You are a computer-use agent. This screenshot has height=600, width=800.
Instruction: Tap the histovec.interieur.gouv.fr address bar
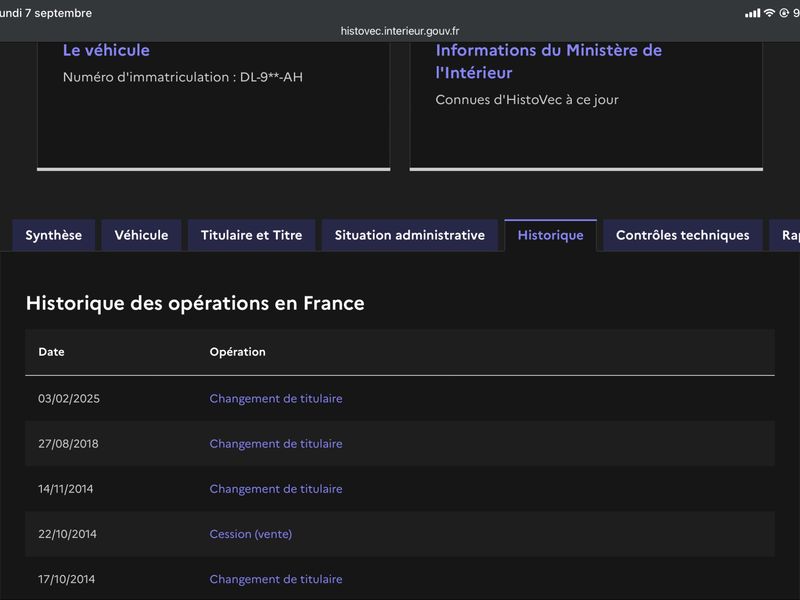pyautogui.click(x=400, y=31)
